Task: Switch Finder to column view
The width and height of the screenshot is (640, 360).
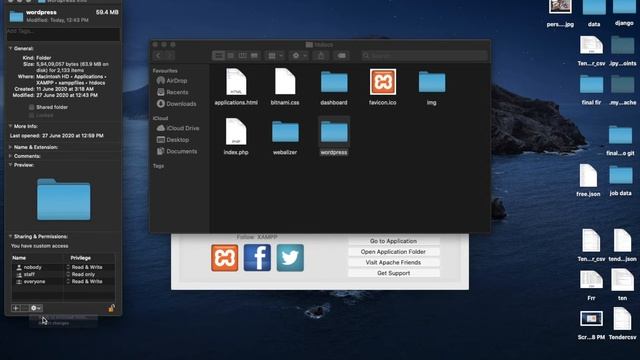Action: 242,56
